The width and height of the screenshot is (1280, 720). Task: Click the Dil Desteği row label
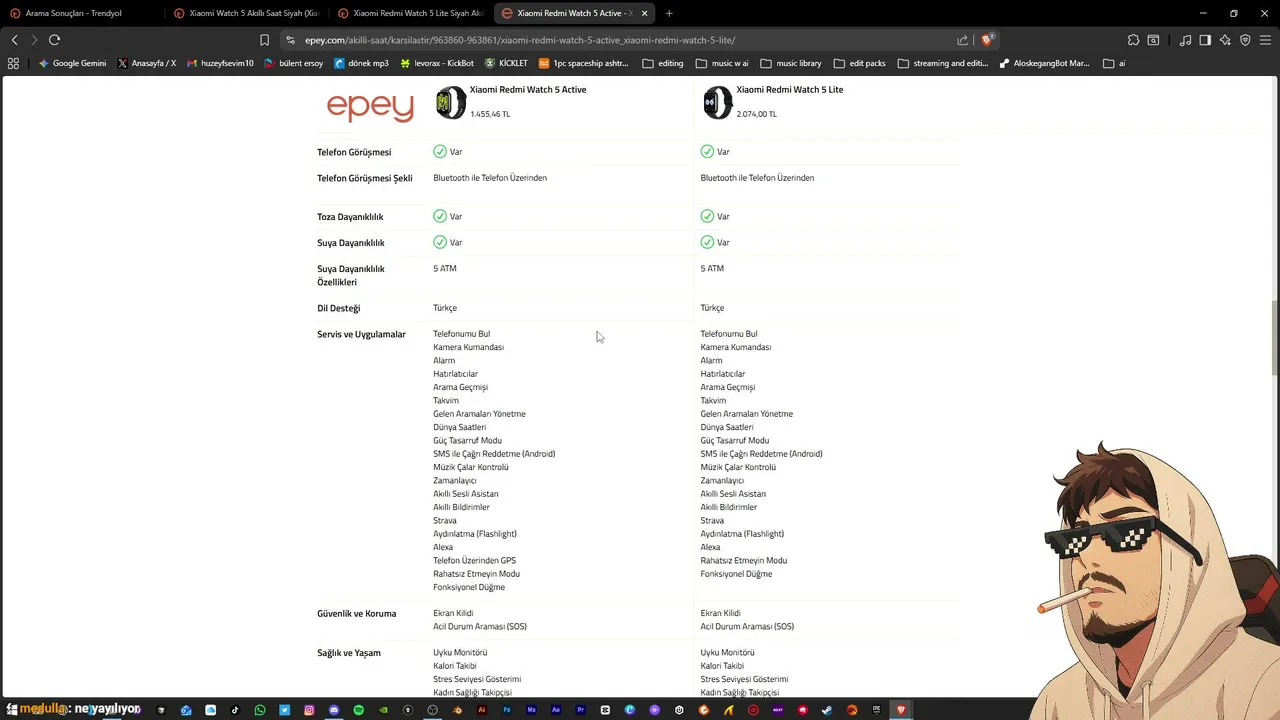point(339,308)
